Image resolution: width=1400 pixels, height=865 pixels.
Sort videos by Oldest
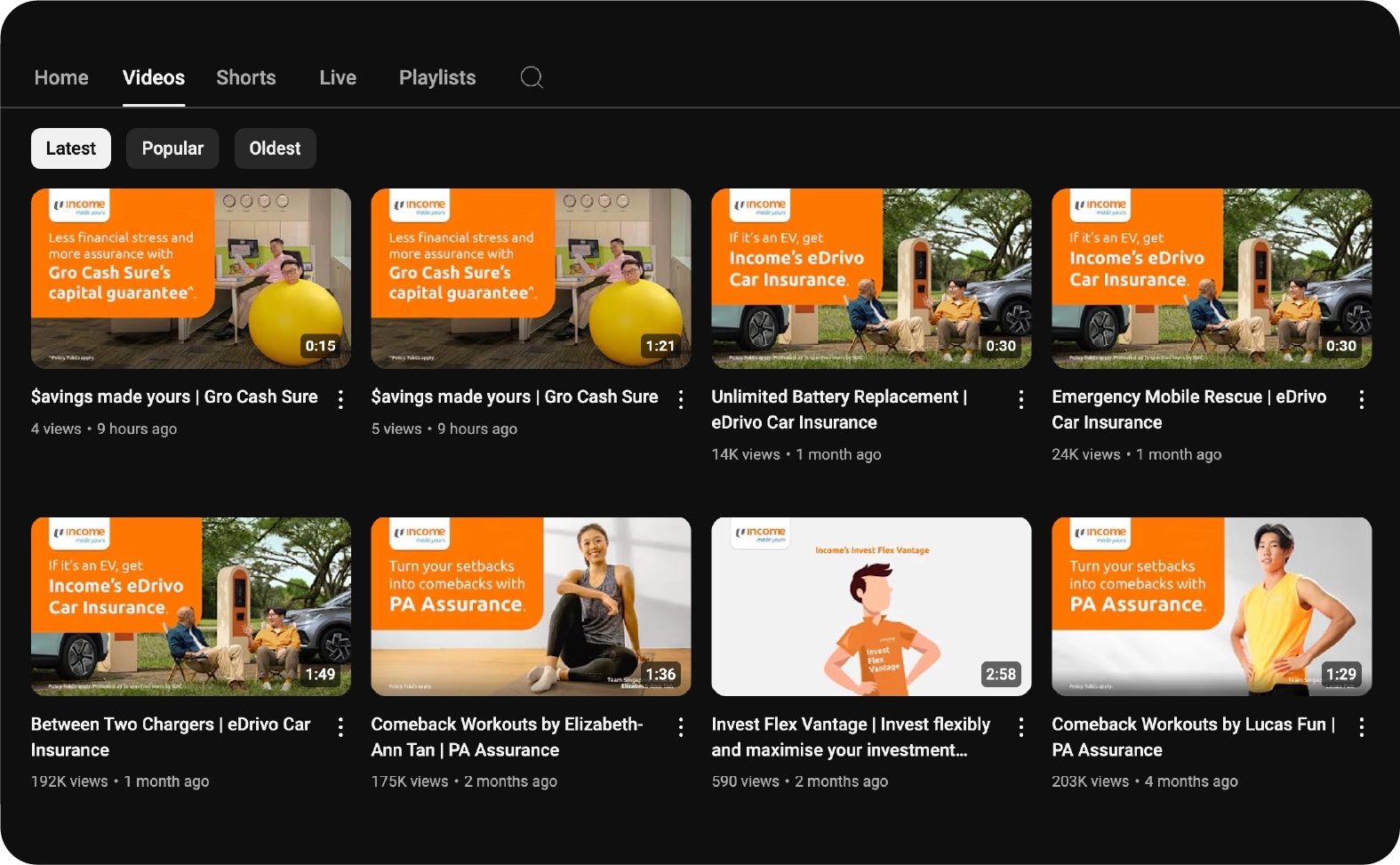(275, 148)
